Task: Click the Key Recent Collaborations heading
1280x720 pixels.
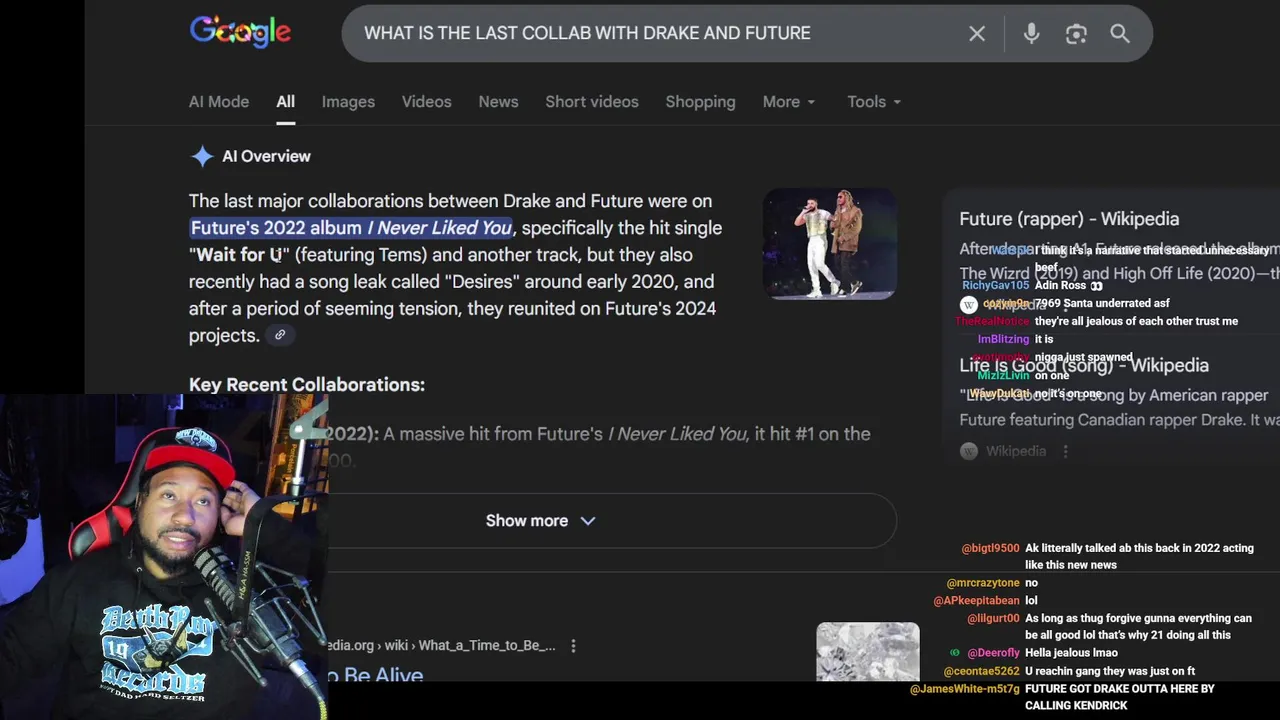Action: (307, 384)
